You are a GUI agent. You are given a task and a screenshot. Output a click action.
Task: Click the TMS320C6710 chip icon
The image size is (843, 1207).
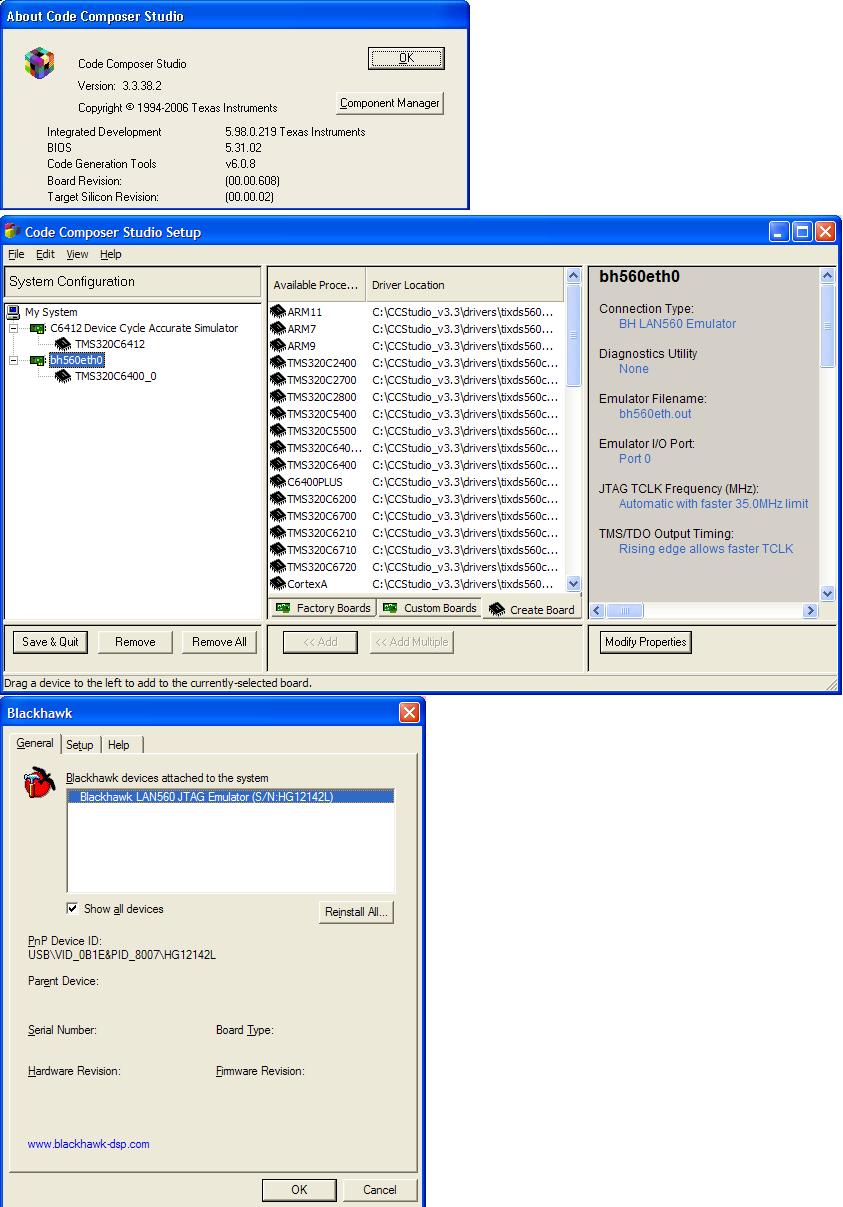[x=278, y=550]
